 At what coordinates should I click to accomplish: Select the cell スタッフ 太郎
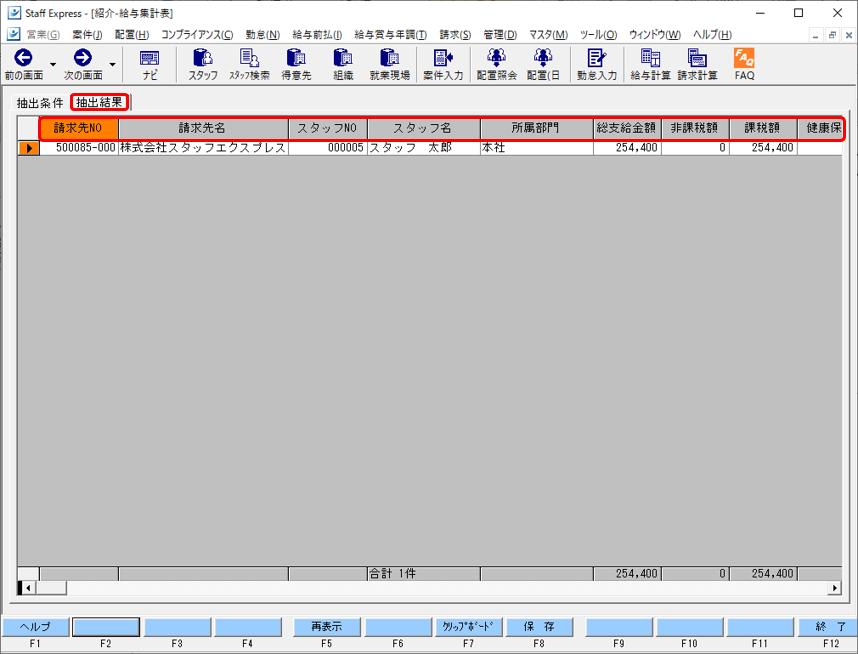(x=424, y=148)
